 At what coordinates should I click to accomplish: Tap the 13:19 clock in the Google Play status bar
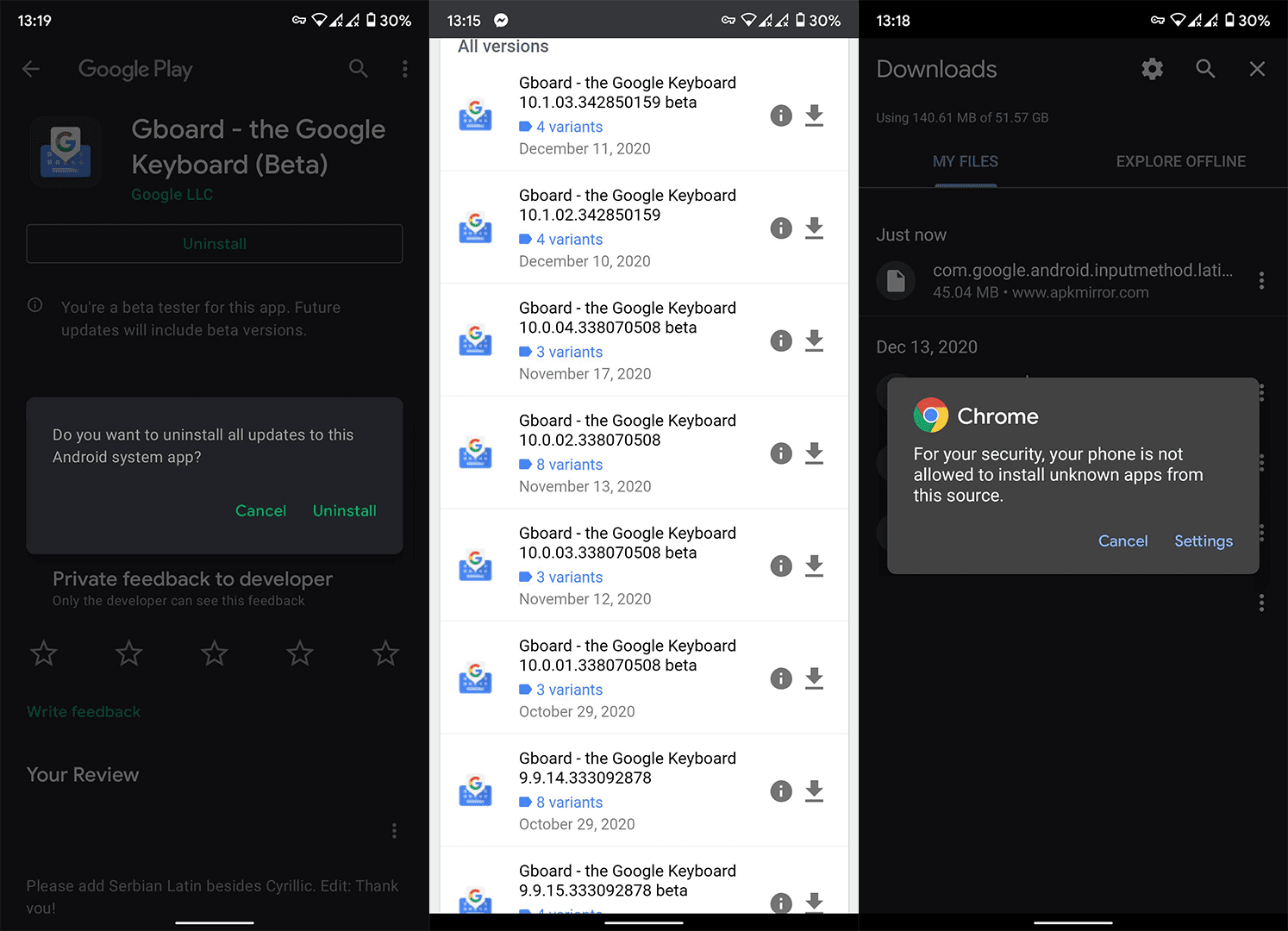tap(34, 21)
